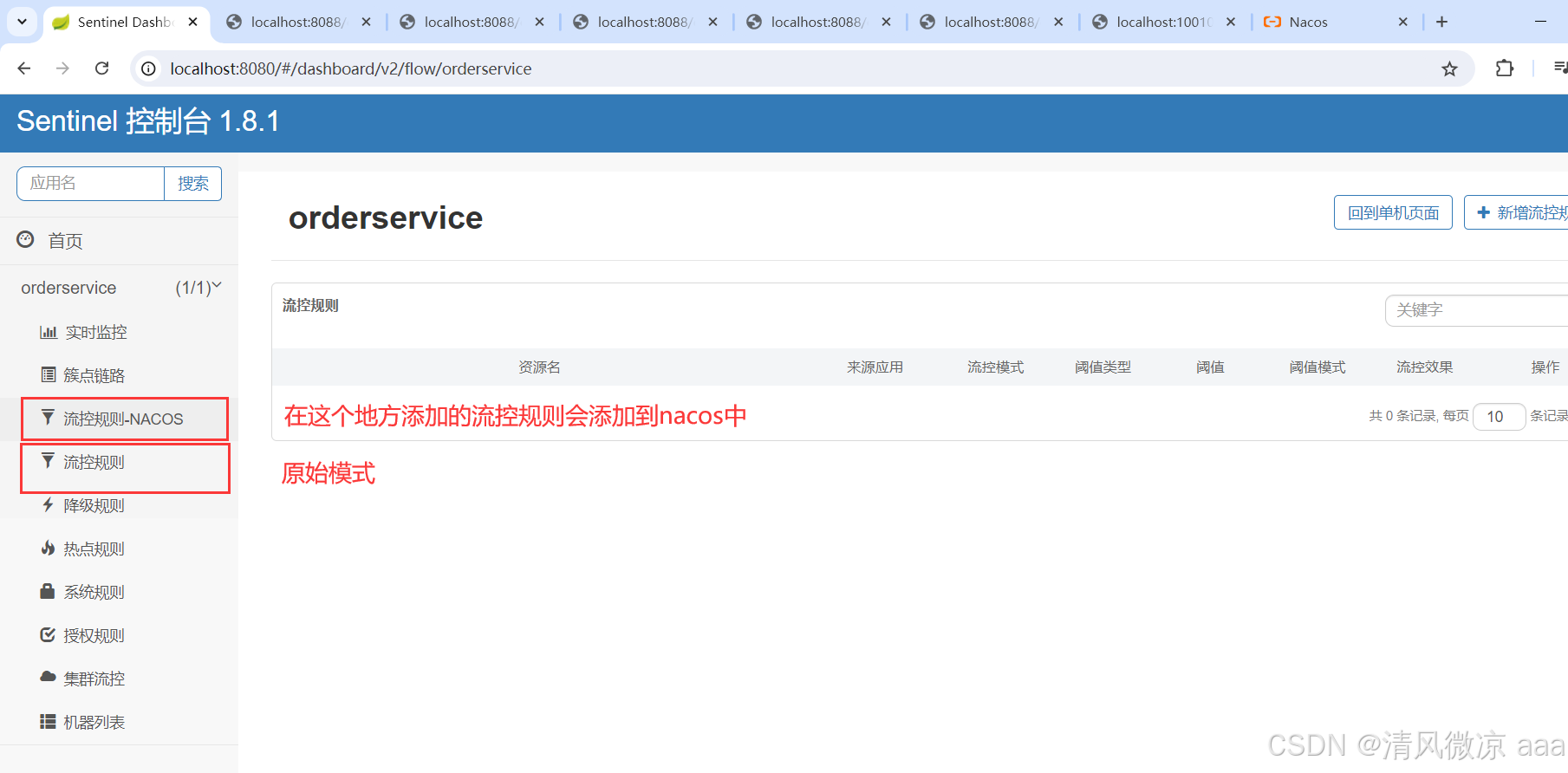1568x773 pixels.
Task: Click the 阈值类型 column header
Action: click(x=1103, y=367)
